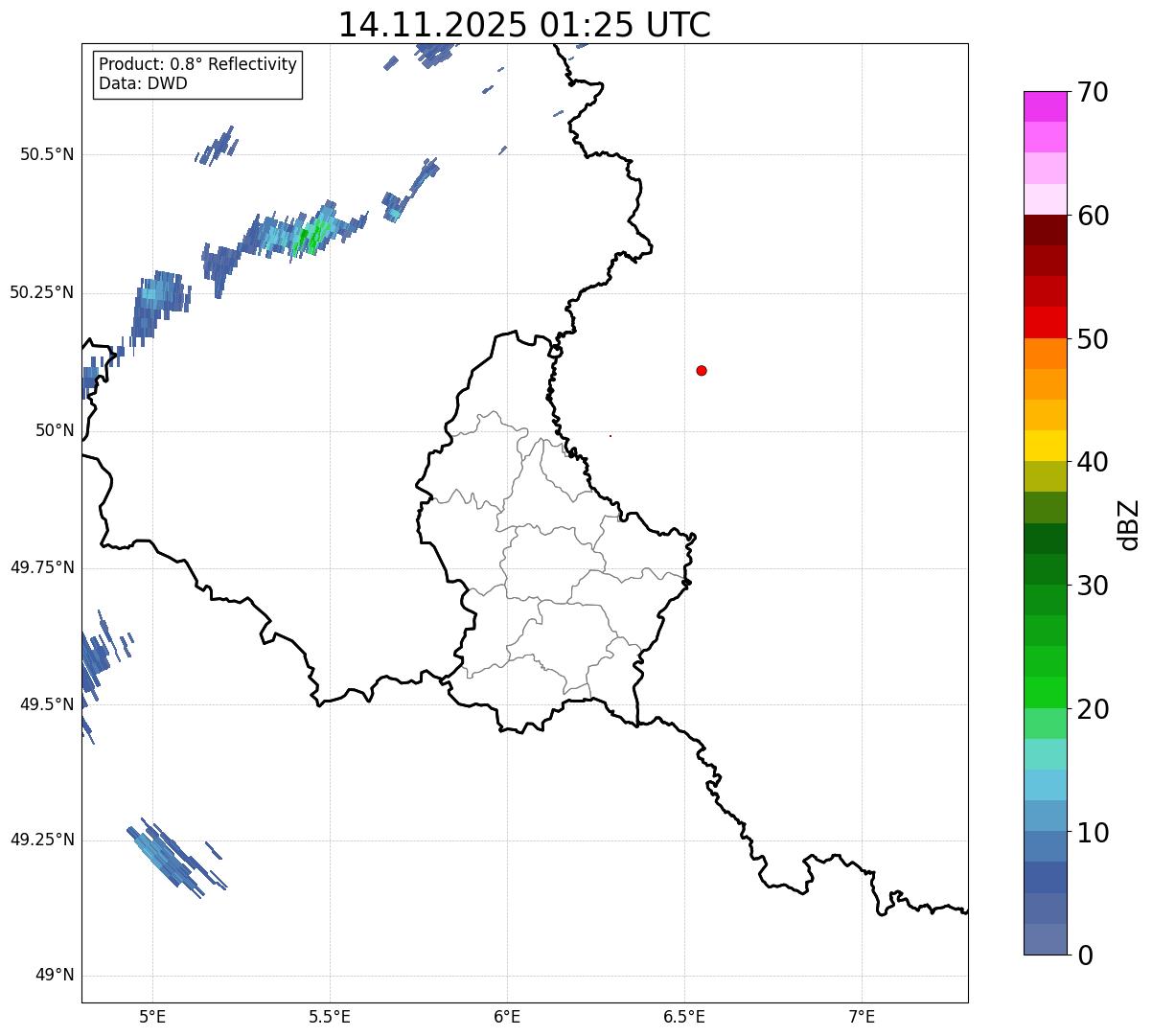The image size is (1152, 1036).
Task: Click the 49.25°N latitude label
Action: tap(42, 840)
